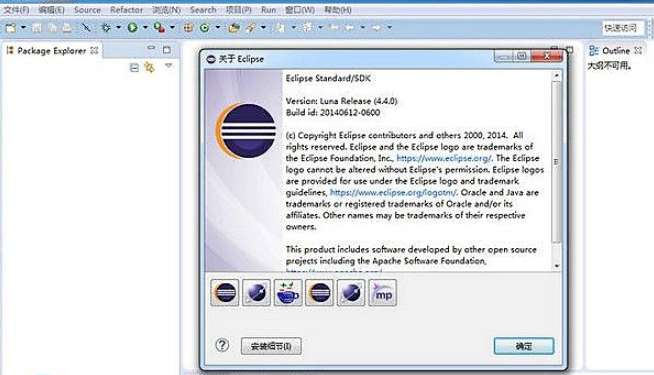Click the About text scrollbar down arrow

coord(556,266)
